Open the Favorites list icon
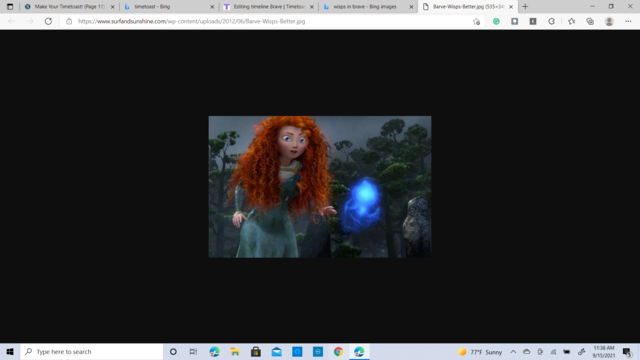Screen dimensions: 640x360 [571, 21]
